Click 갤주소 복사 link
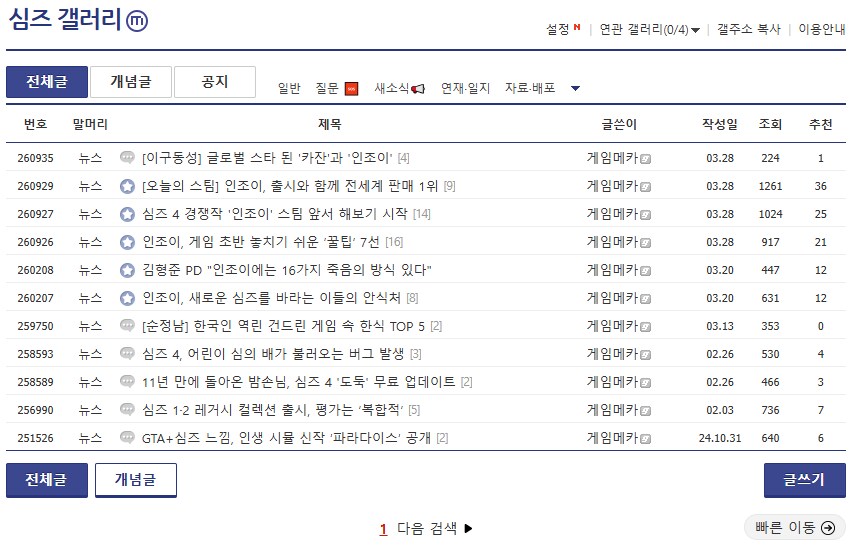The width and height of the screenshot is (868, 549). point(748,29)
